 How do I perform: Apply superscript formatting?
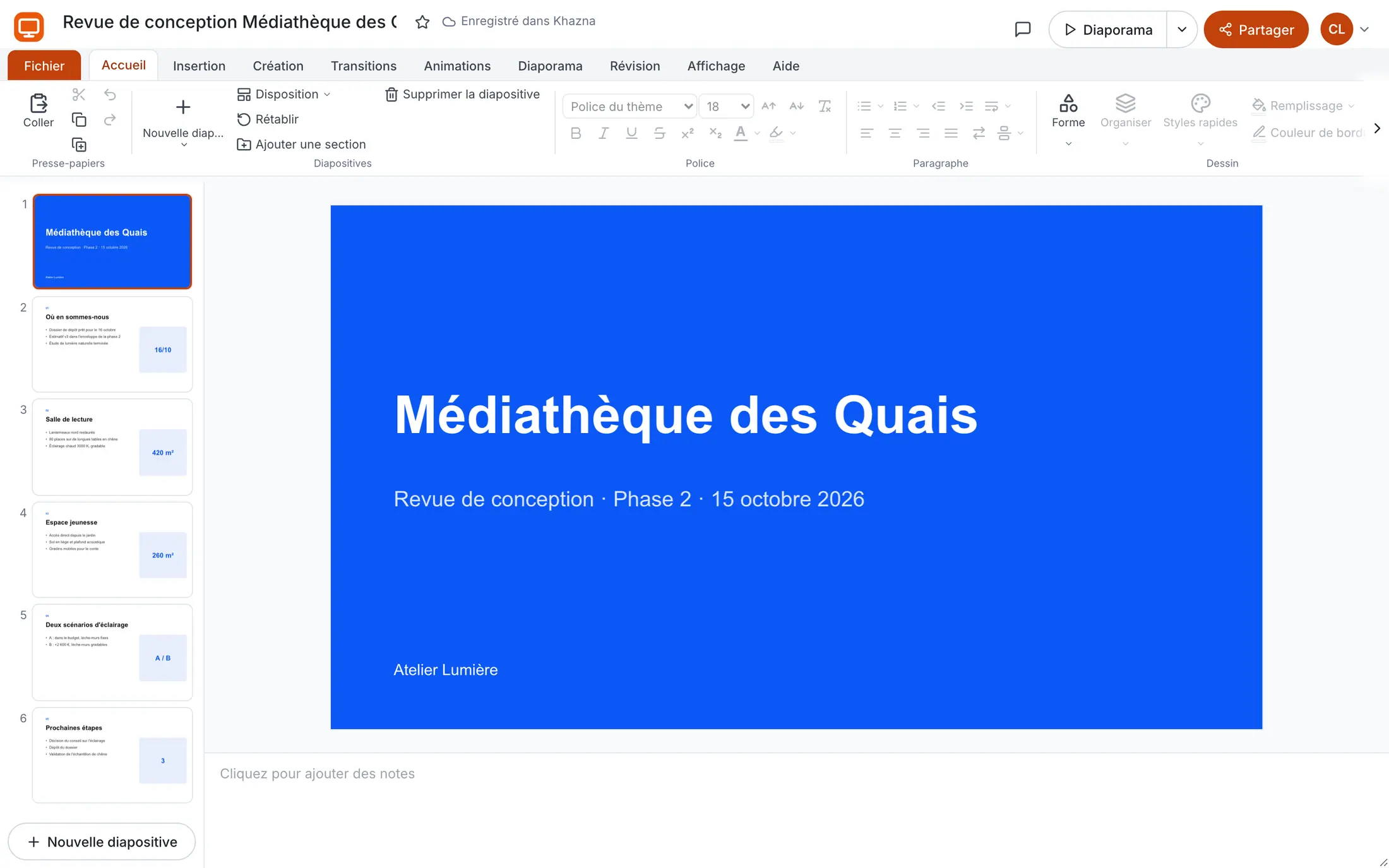click(687, 133)
